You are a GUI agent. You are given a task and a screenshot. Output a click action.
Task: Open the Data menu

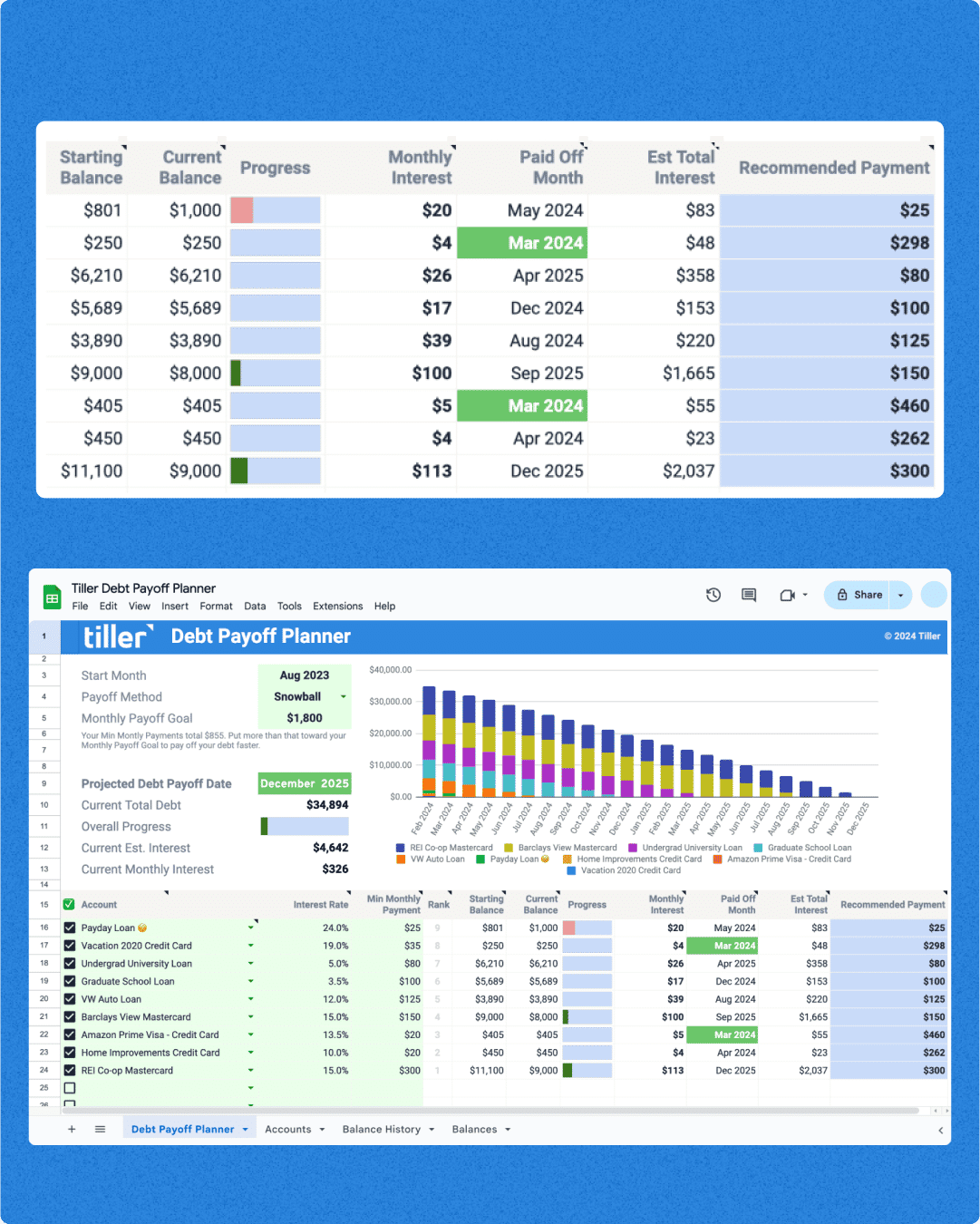[256, 606]
